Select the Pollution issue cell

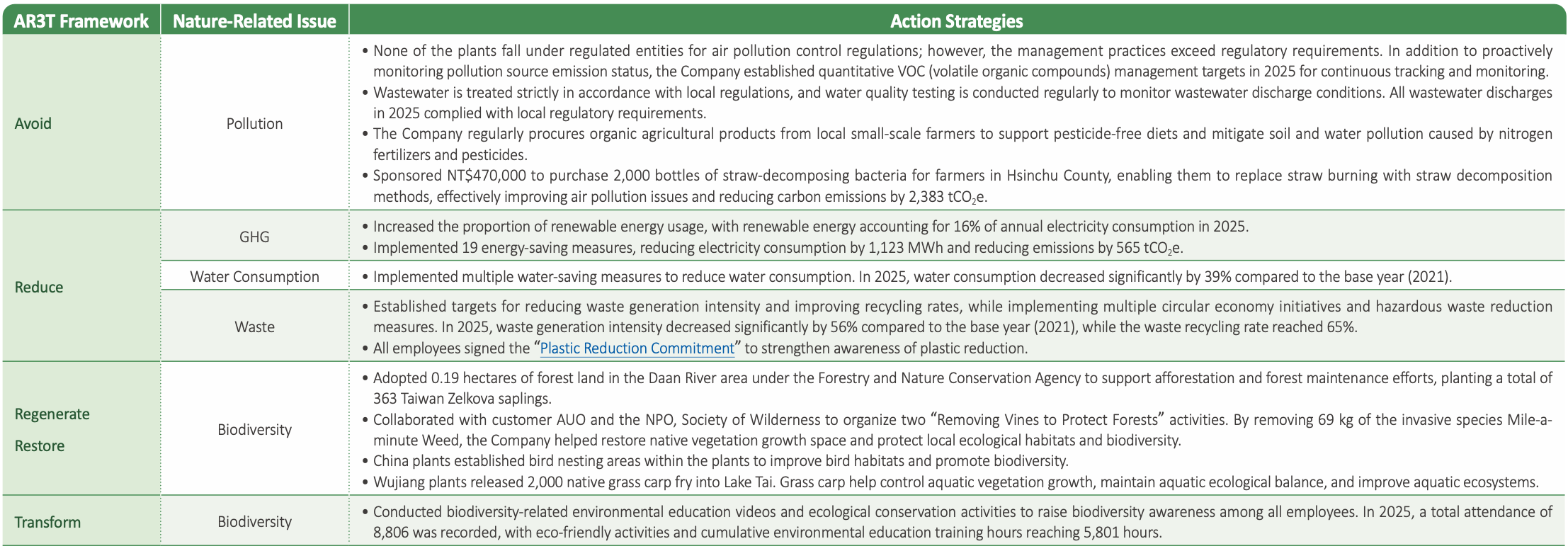click(x=254, y=123)
